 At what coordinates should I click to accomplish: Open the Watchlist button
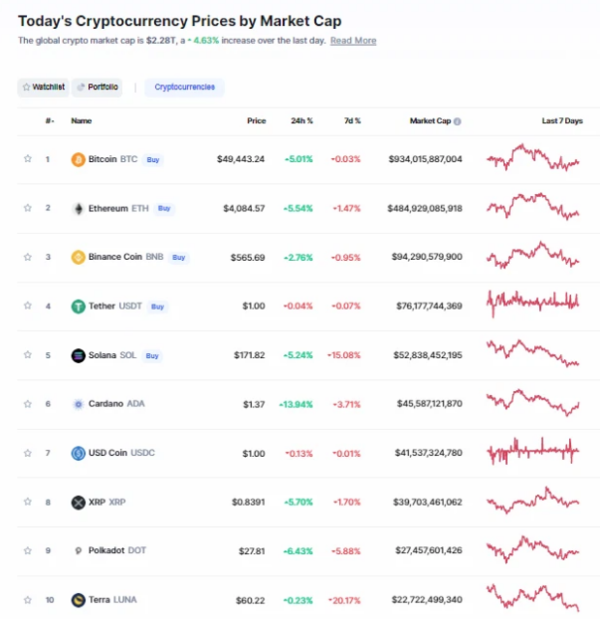point(43,87)
